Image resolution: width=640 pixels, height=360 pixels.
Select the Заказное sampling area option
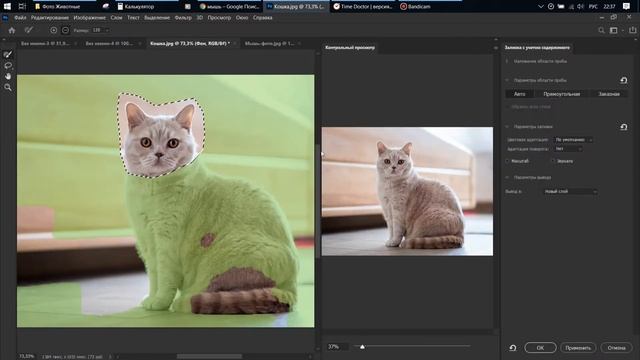click(x=609, y=94)
